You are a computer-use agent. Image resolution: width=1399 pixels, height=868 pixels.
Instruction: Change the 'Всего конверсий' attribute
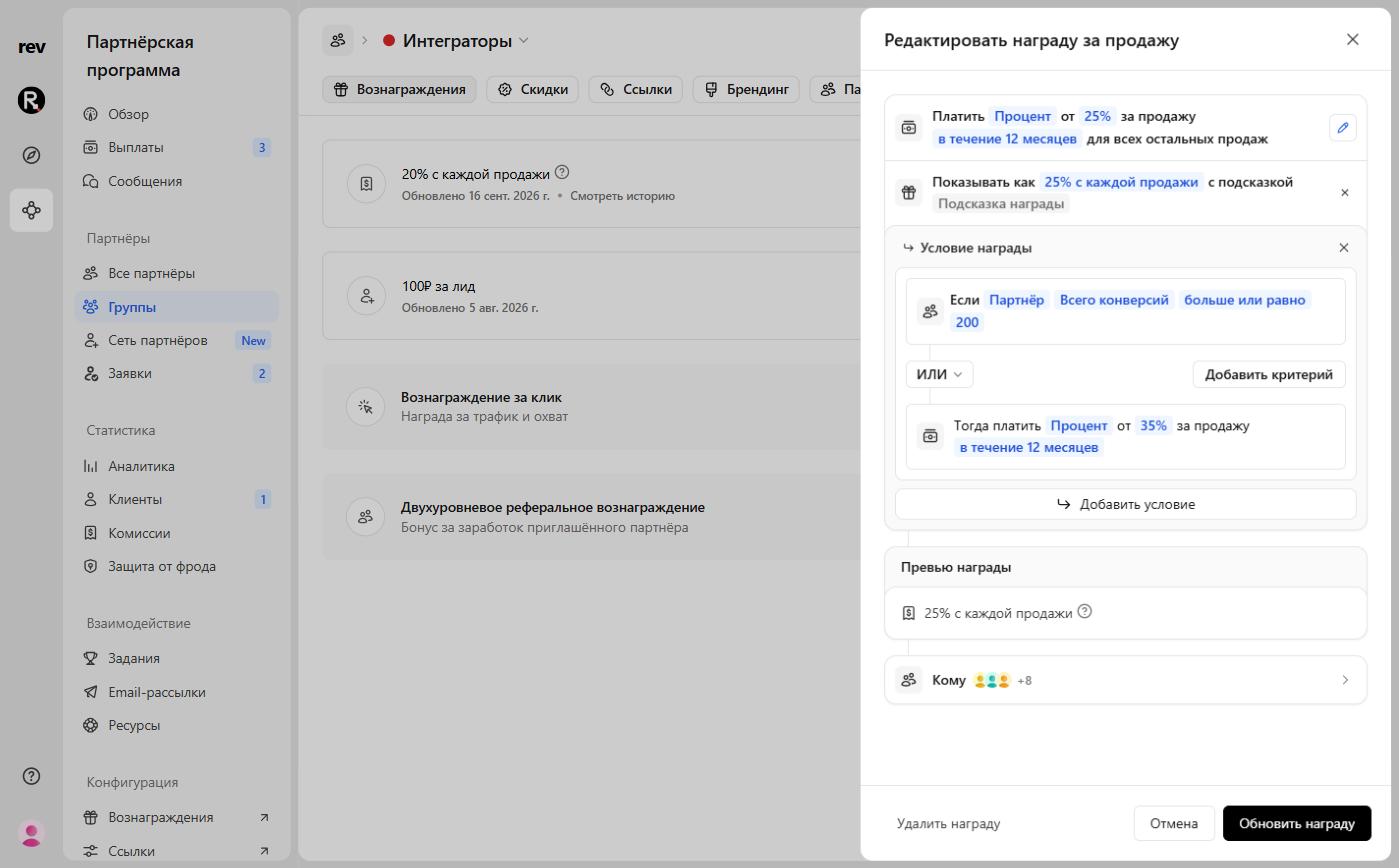(x=1114, y=300)
